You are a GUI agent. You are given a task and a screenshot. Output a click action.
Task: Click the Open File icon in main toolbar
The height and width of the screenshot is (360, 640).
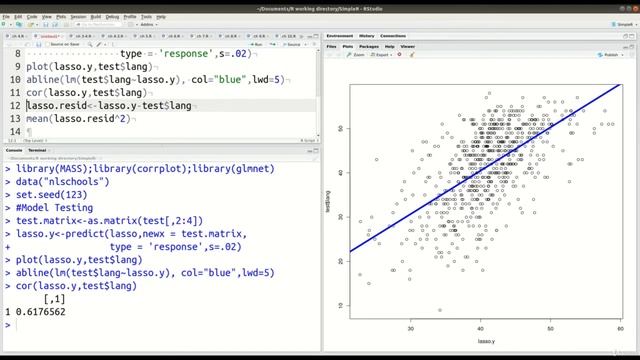tap(30, 24)
